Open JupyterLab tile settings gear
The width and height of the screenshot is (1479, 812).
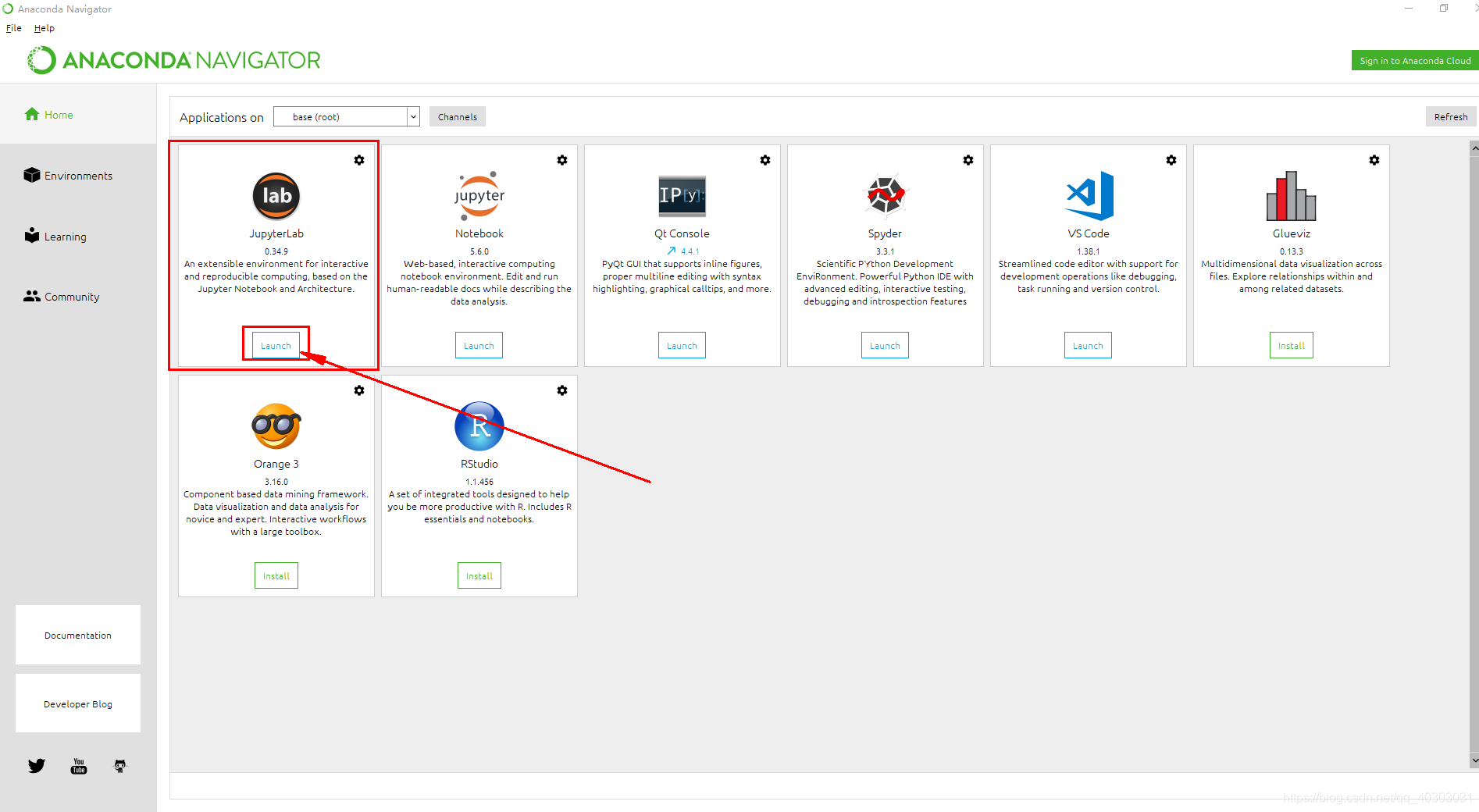click(359, 160)
